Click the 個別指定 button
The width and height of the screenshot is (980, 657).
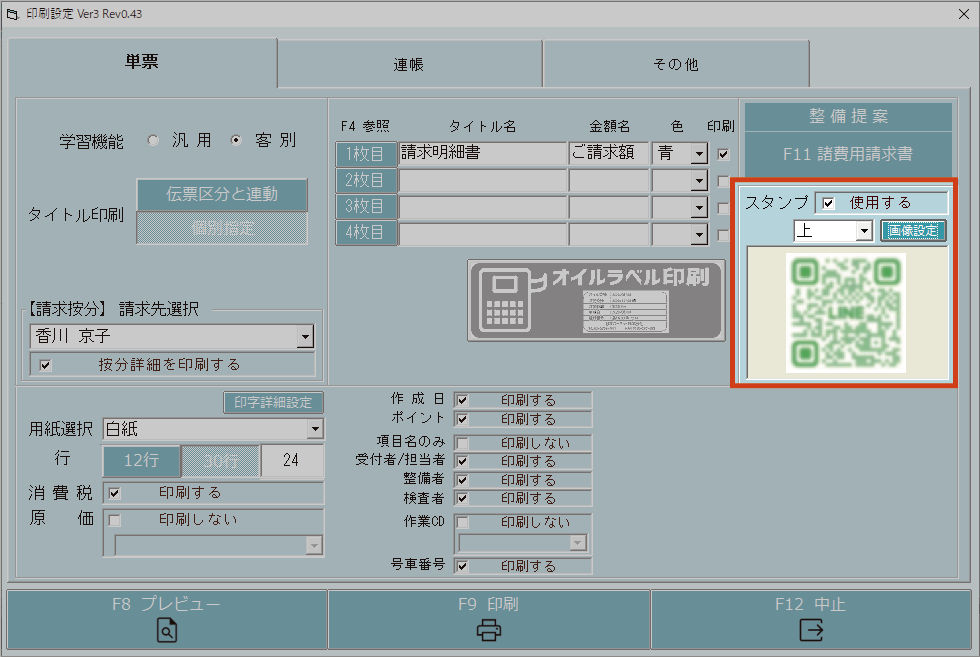point(222,228)
